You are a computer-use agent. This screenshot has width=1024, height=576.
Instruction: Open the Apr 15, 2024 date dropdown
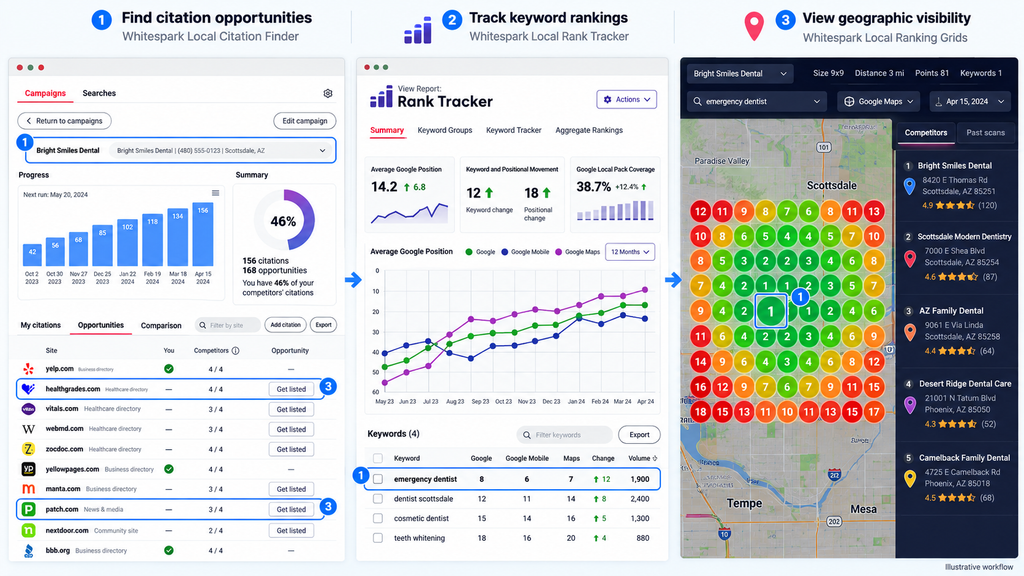click(x=969, y=102)
